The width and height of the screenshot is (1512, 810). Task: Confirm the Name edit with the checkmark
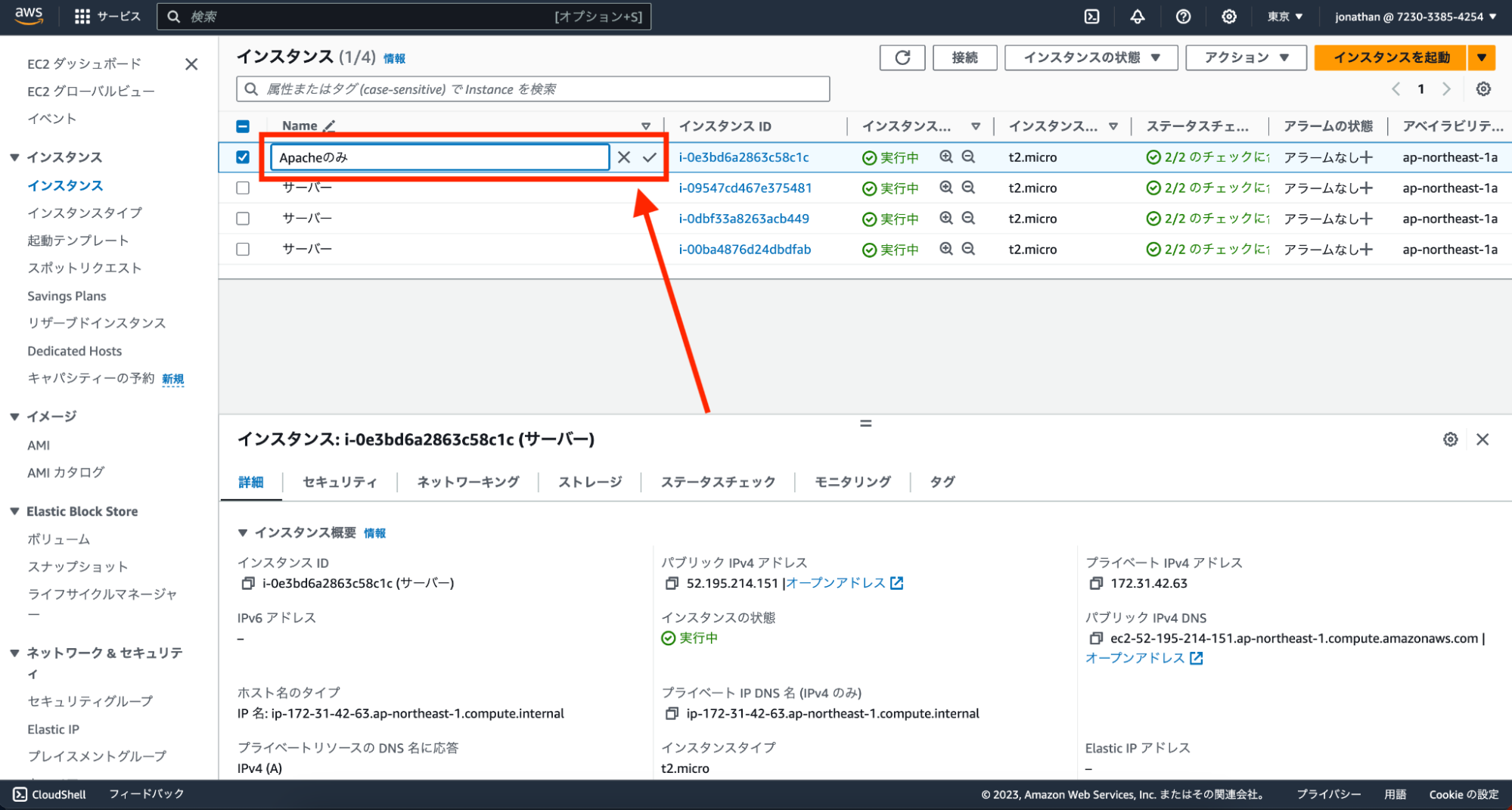tap(650, 157)
